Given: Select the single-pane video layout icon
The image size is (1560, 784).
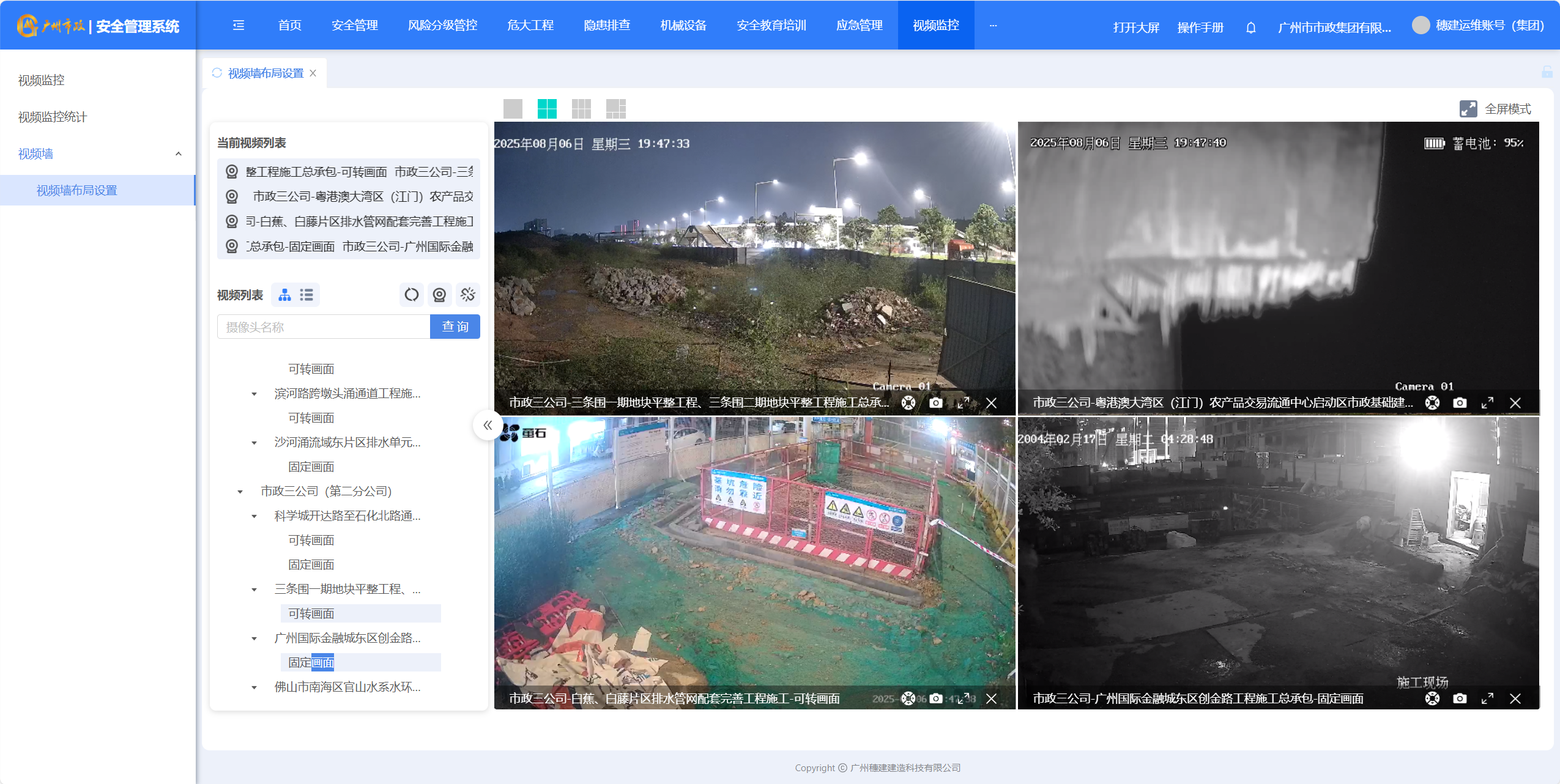Looking at the screenshot, I should click(x=513, y=109).
